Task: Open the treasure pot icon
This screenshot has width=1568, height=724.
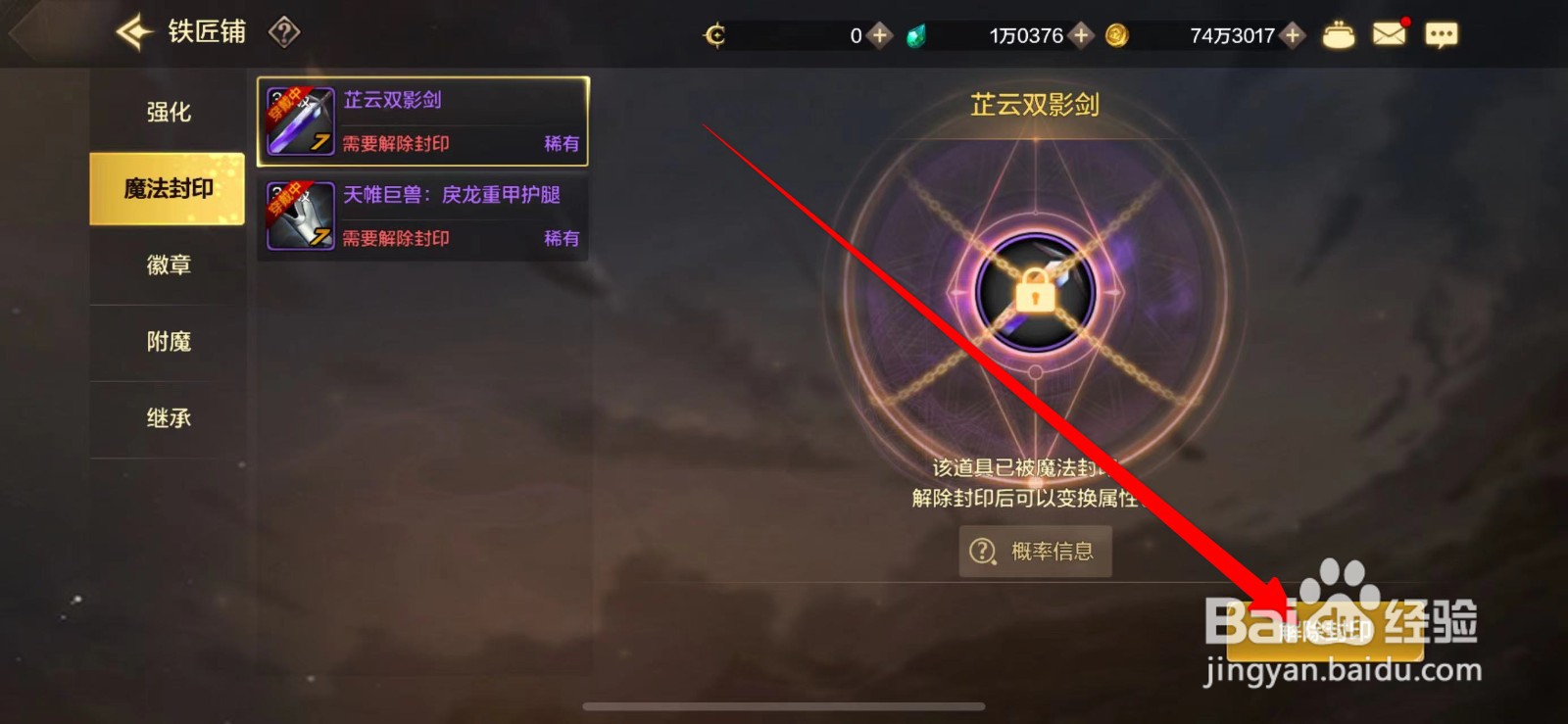Action: point(1339,35)
